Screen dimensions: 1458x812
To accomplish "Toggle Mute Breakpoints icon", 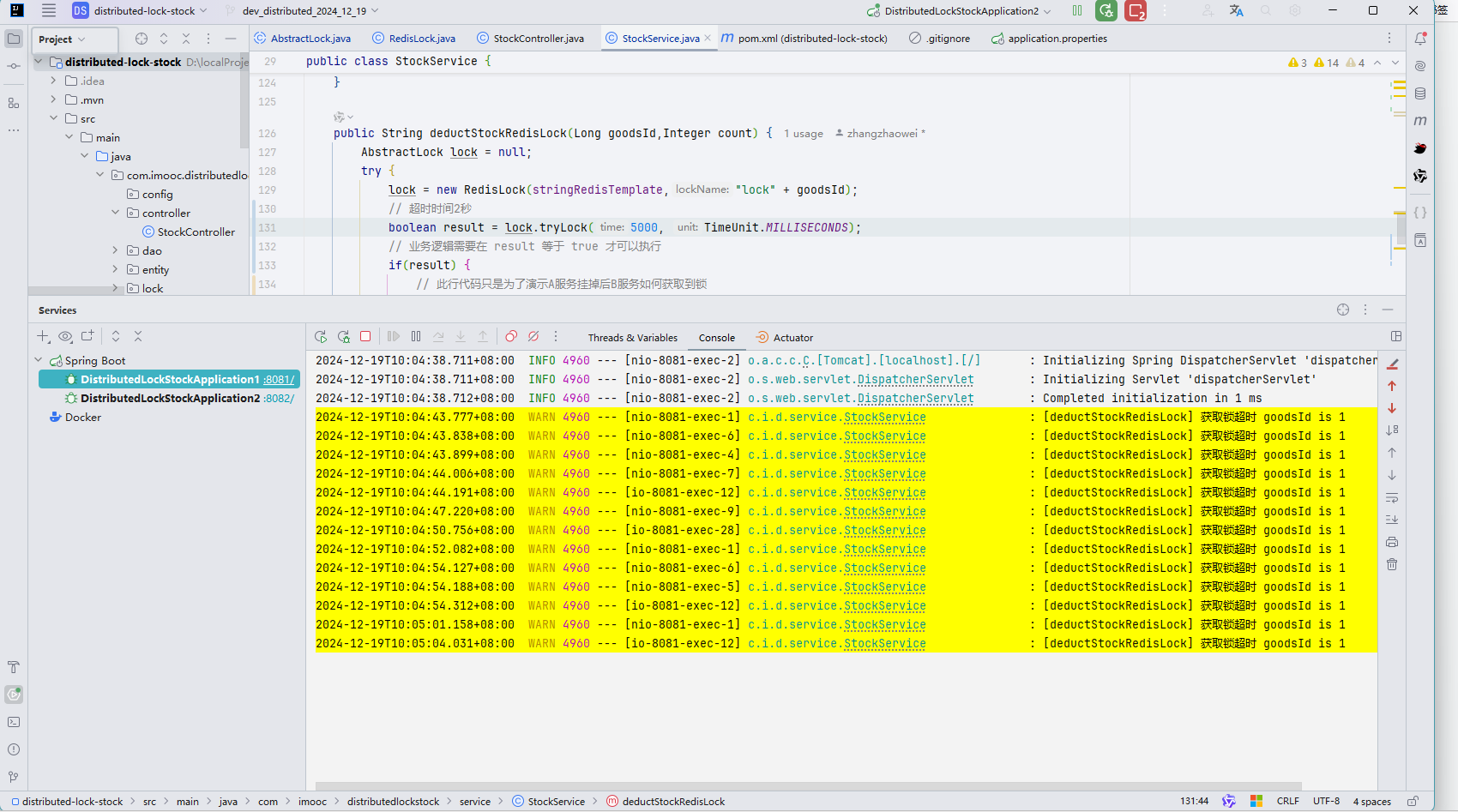I will pos(533,336).
